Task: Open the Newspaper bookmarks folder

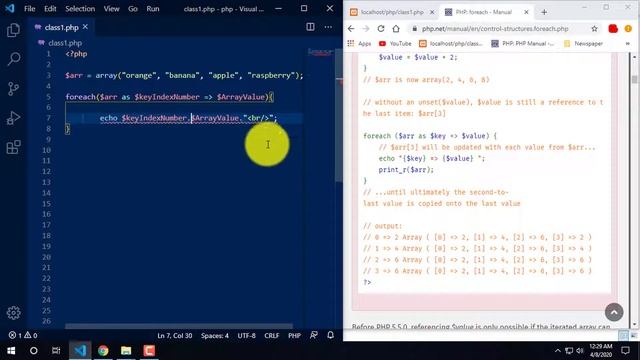Action: click(583, 44)
